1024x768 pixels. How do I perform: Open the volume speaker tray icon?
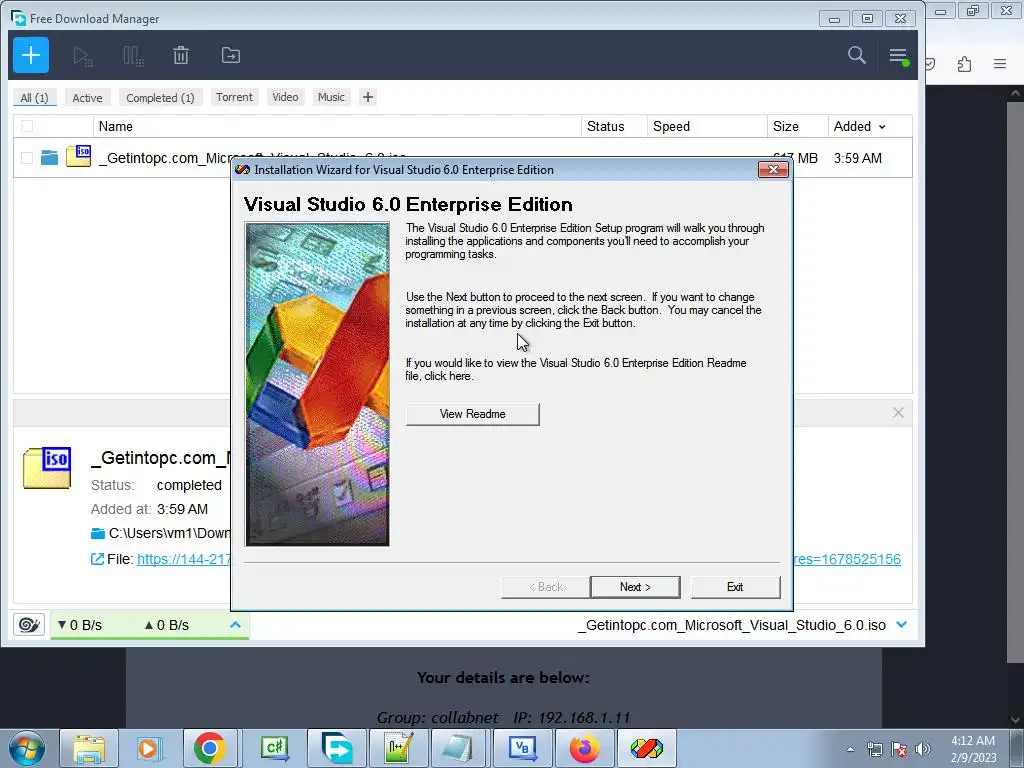click(922, 749)
